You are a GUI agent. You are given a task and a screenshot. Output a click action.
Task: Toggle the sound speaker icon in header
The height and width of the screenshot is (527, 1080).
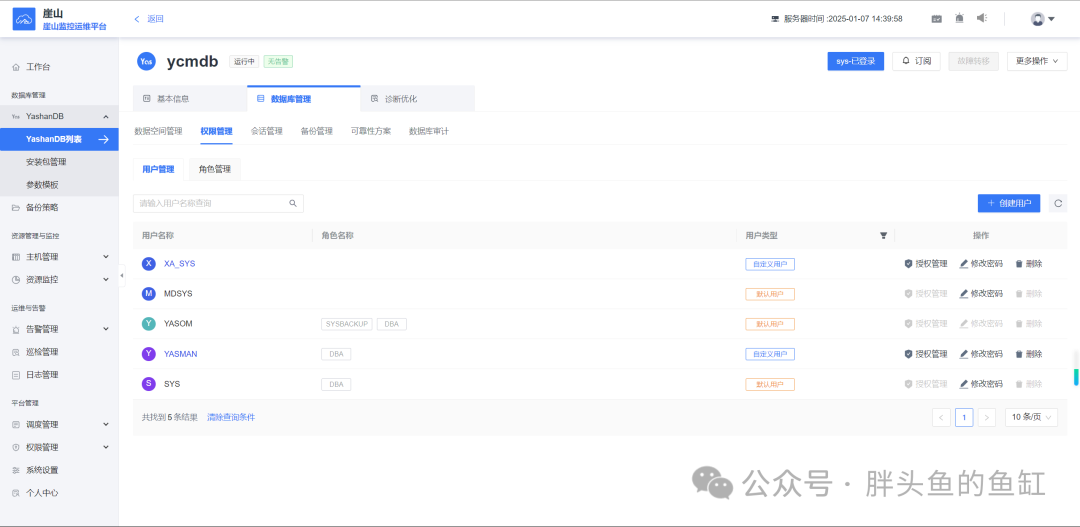(982, 19)
